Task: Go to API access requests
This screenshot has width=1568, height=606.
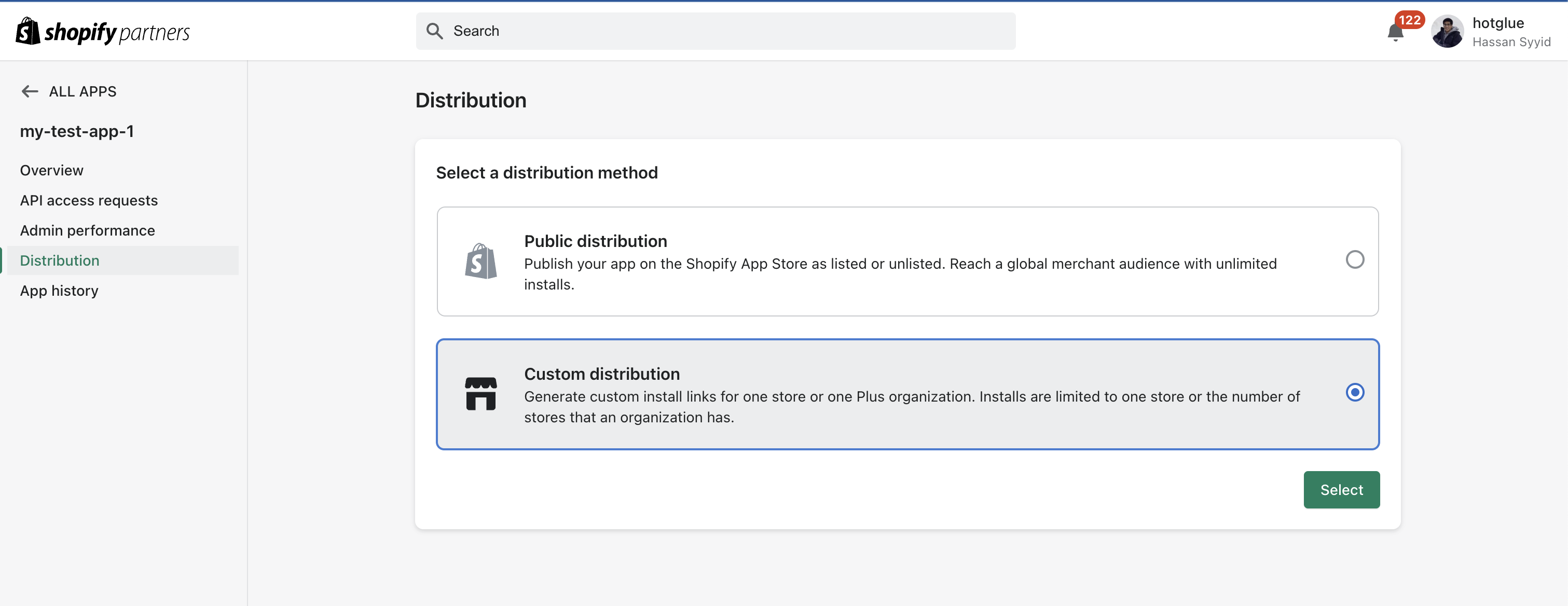Action: 89,200
